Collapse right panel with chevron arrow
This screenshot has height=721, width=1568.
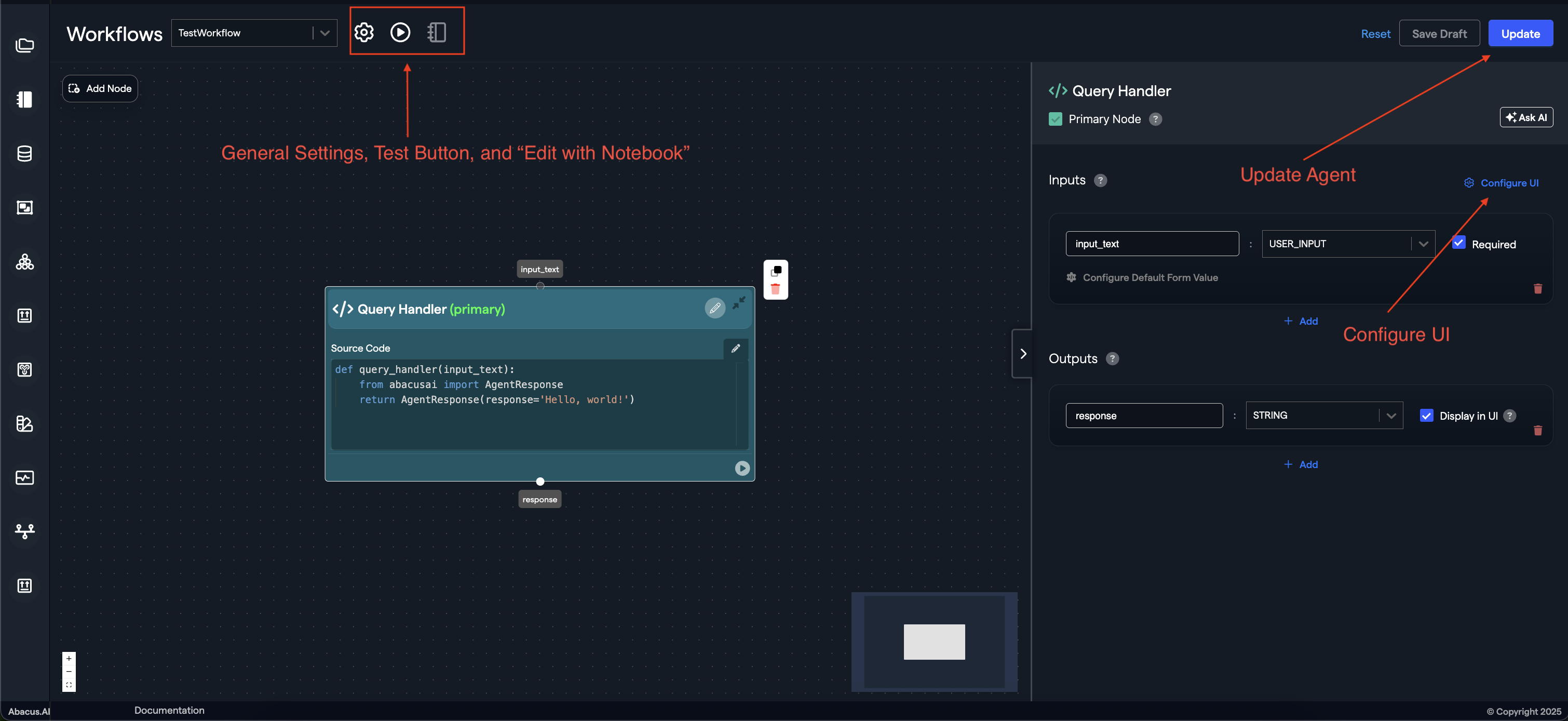[1023, 354]
